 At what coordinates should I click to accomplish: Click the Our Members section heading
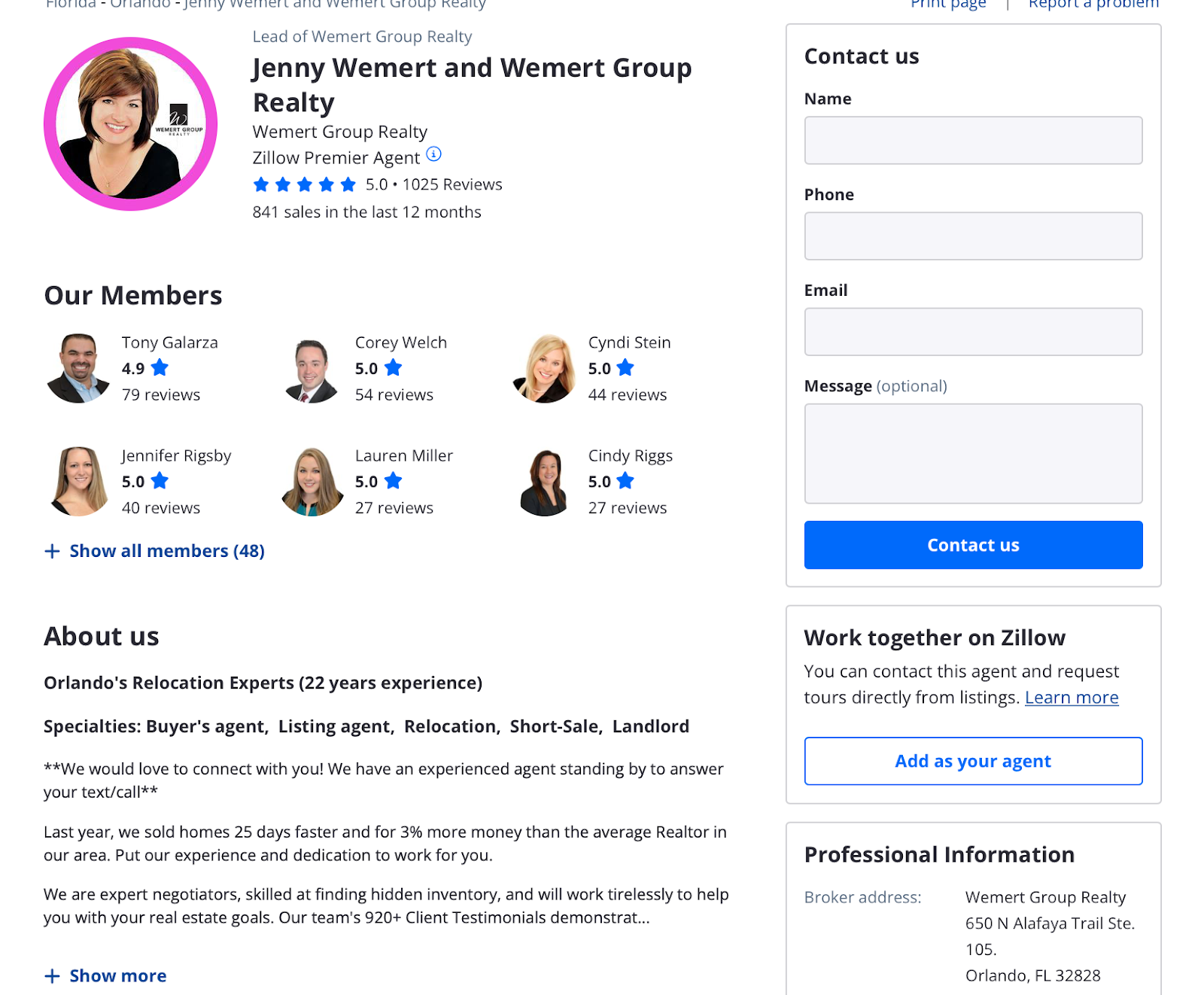(133, 295)
